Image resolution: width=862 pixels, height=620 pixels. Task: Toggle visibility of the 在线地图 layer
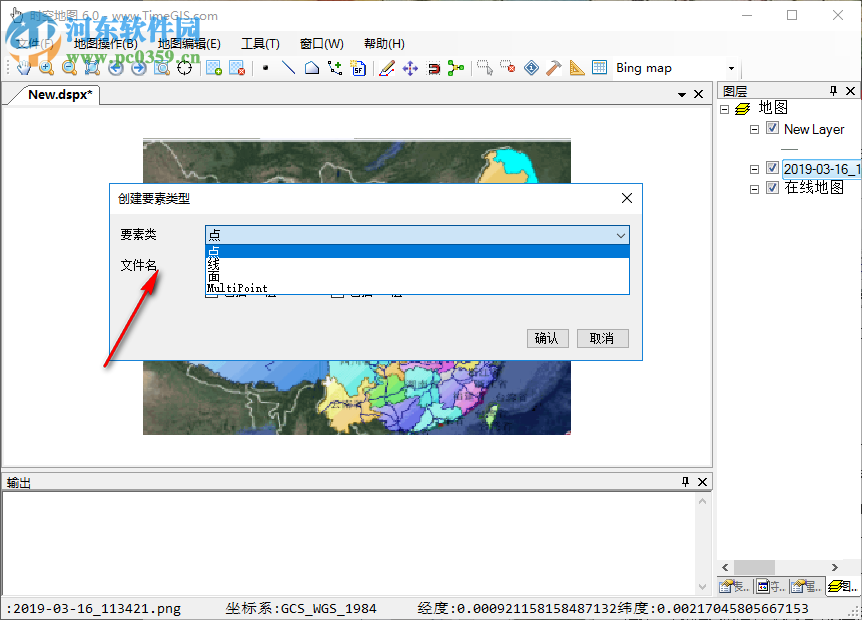point(772,188)
